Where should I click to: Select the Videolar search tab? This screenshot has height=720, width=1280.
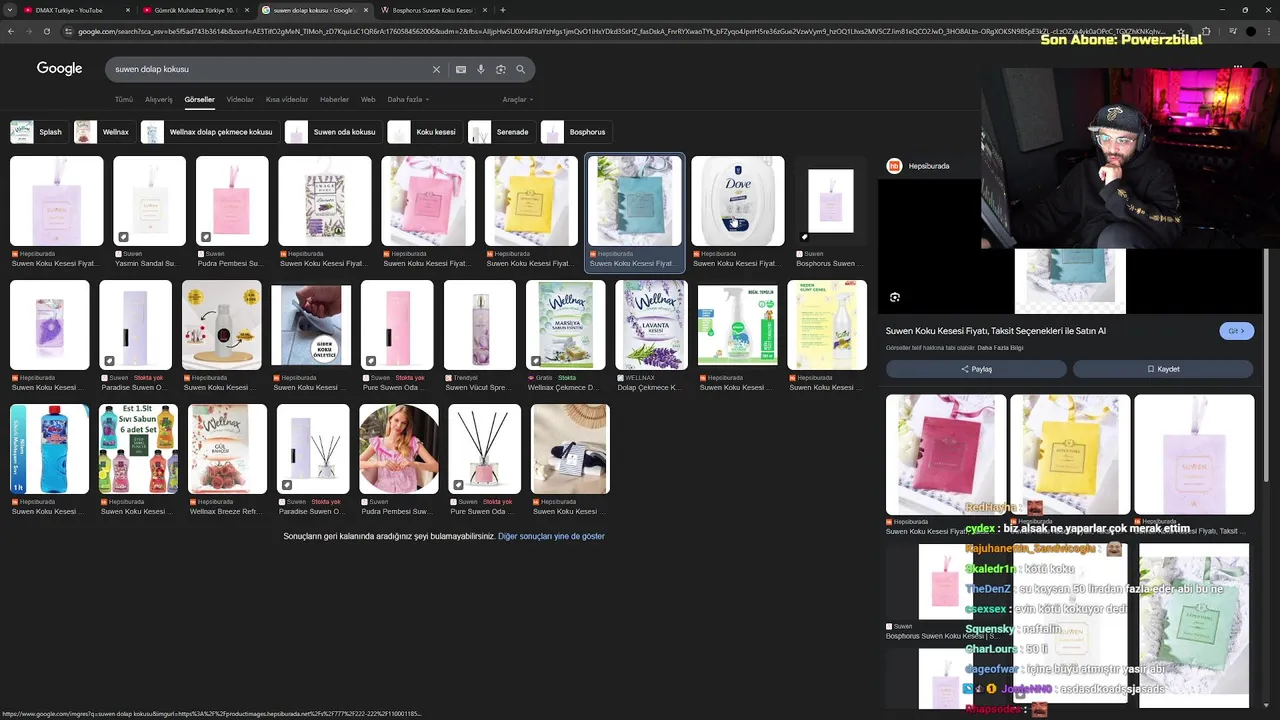click(240, 100)
